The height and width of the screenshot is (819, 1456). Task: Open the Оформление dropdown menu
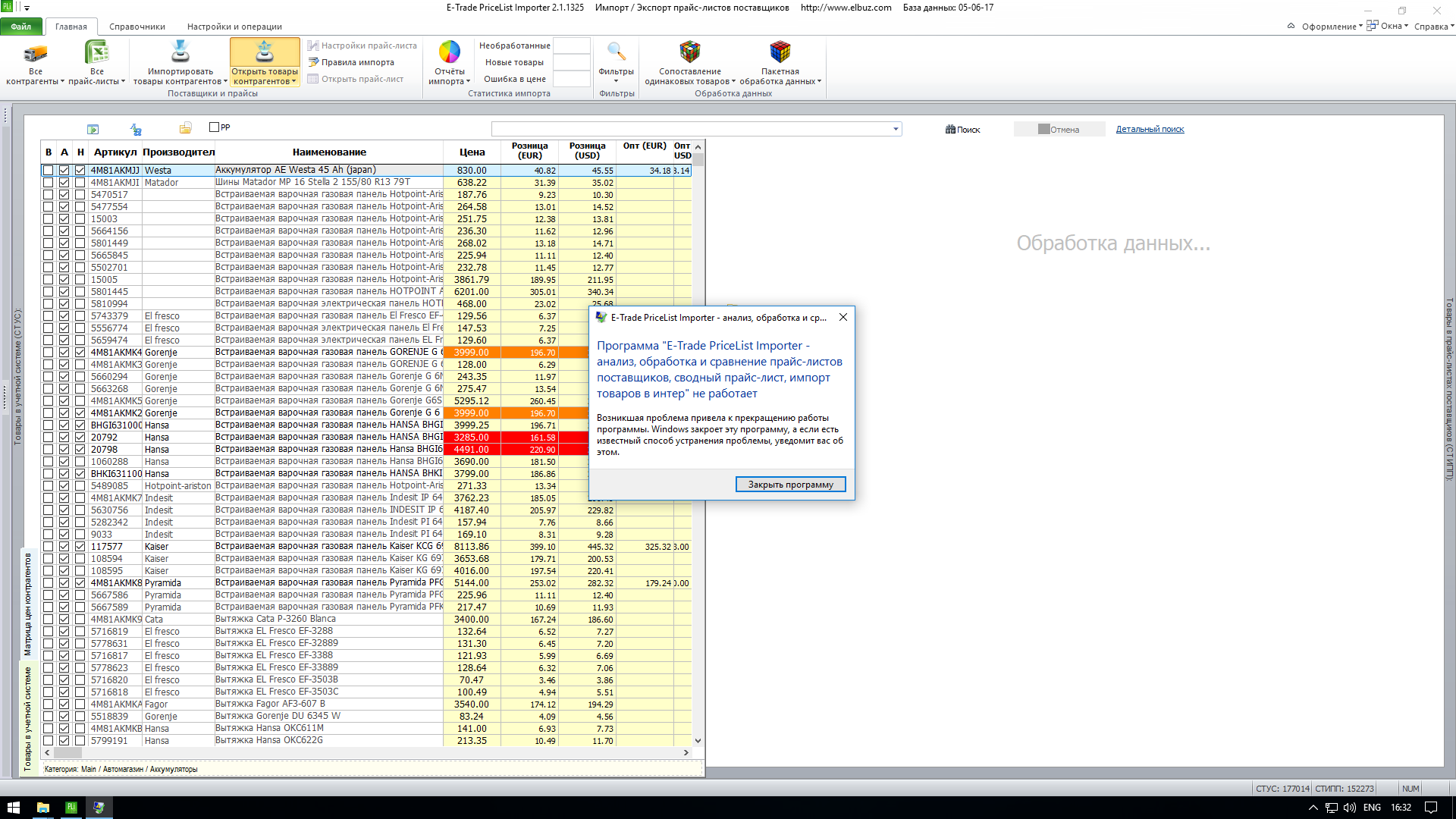(1332, 27)
